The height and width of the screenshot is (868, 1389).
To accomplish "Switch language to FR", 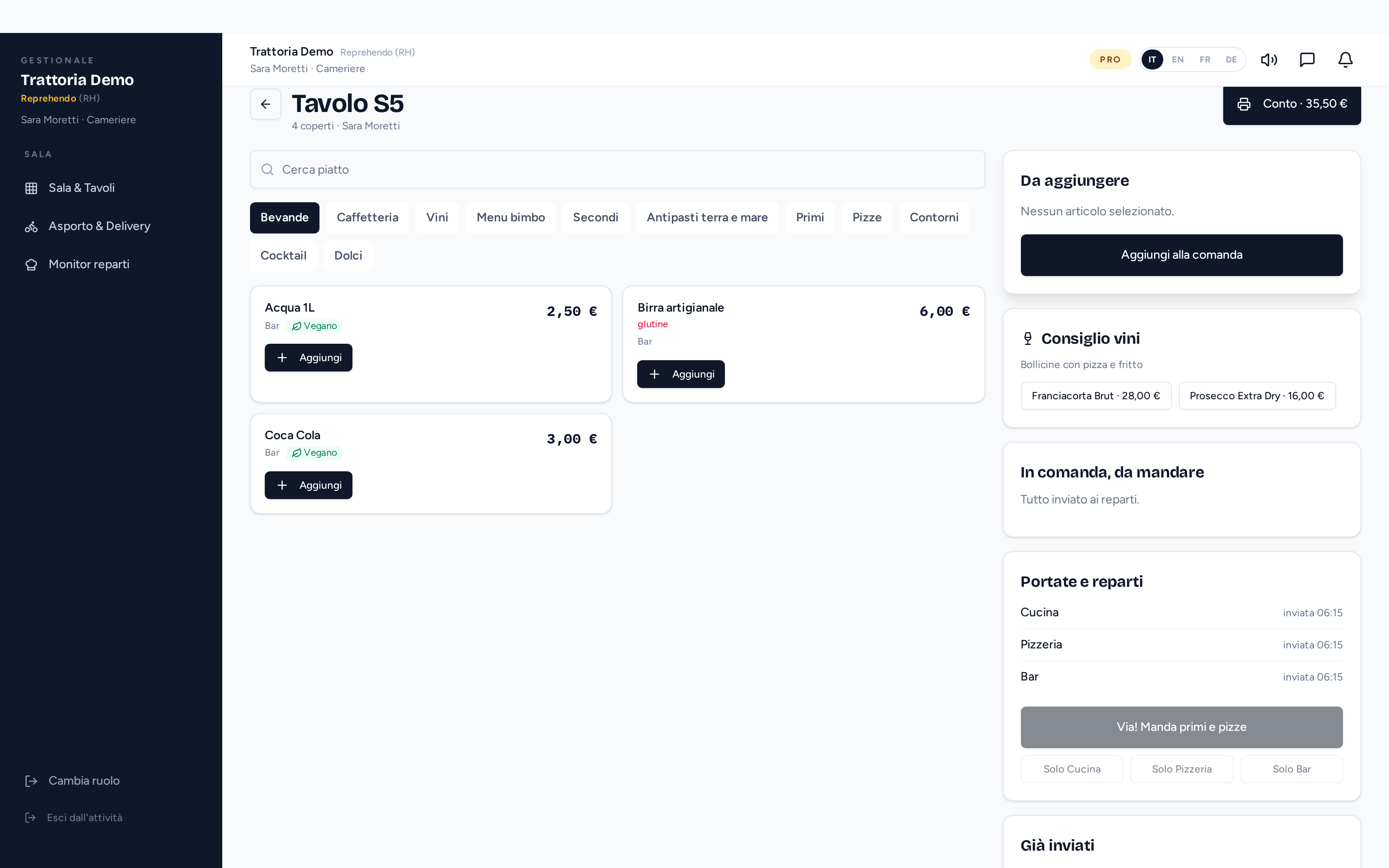I will (x=1205, y=60).
